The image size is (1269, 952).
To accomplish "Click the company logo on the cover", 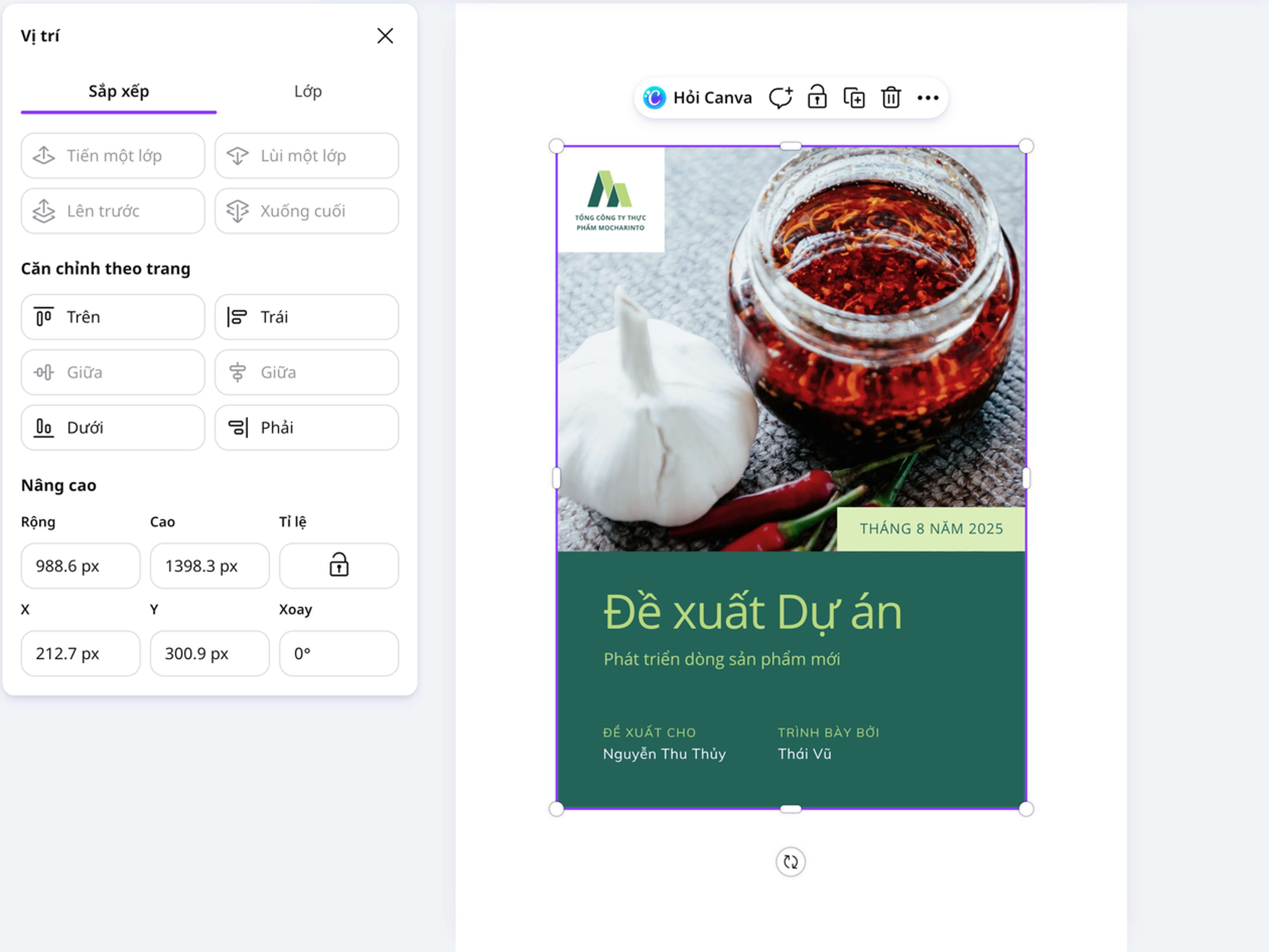I will [x=611, y=199].
